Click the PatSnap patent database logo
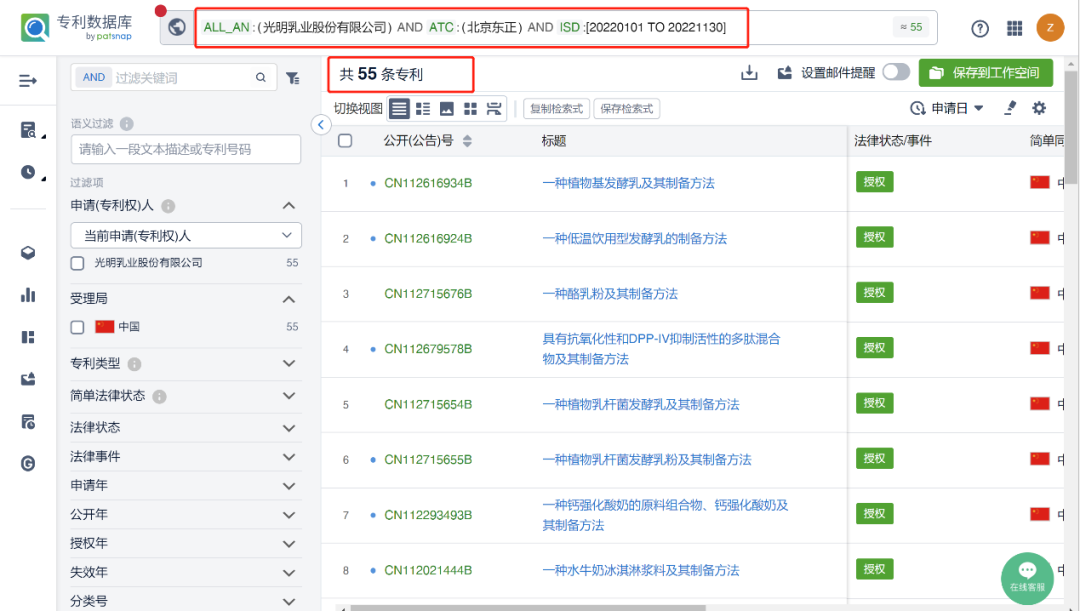The image size is (1080, 611). click(x=76, y=27)
